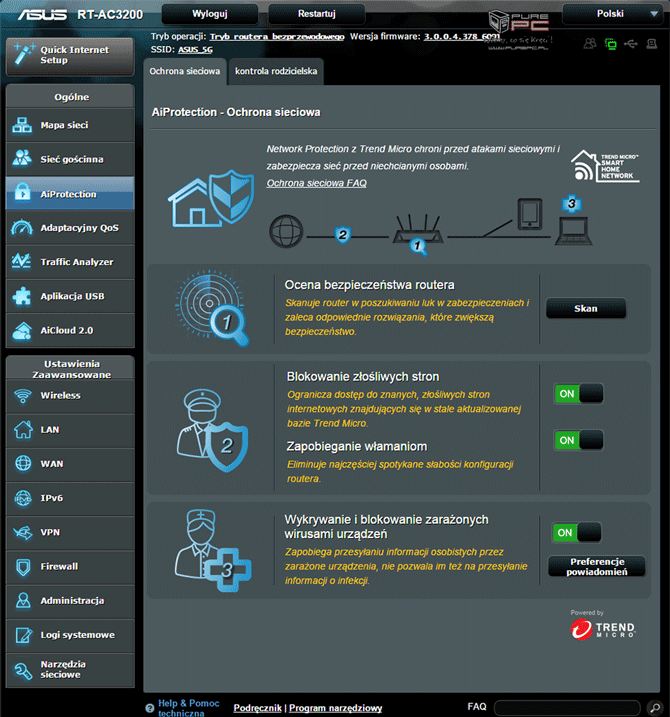This screenshot has height=717, width=670.
Task: Click the Adaptacyjny QoS gauge icon
Action: tap(22, 227)
